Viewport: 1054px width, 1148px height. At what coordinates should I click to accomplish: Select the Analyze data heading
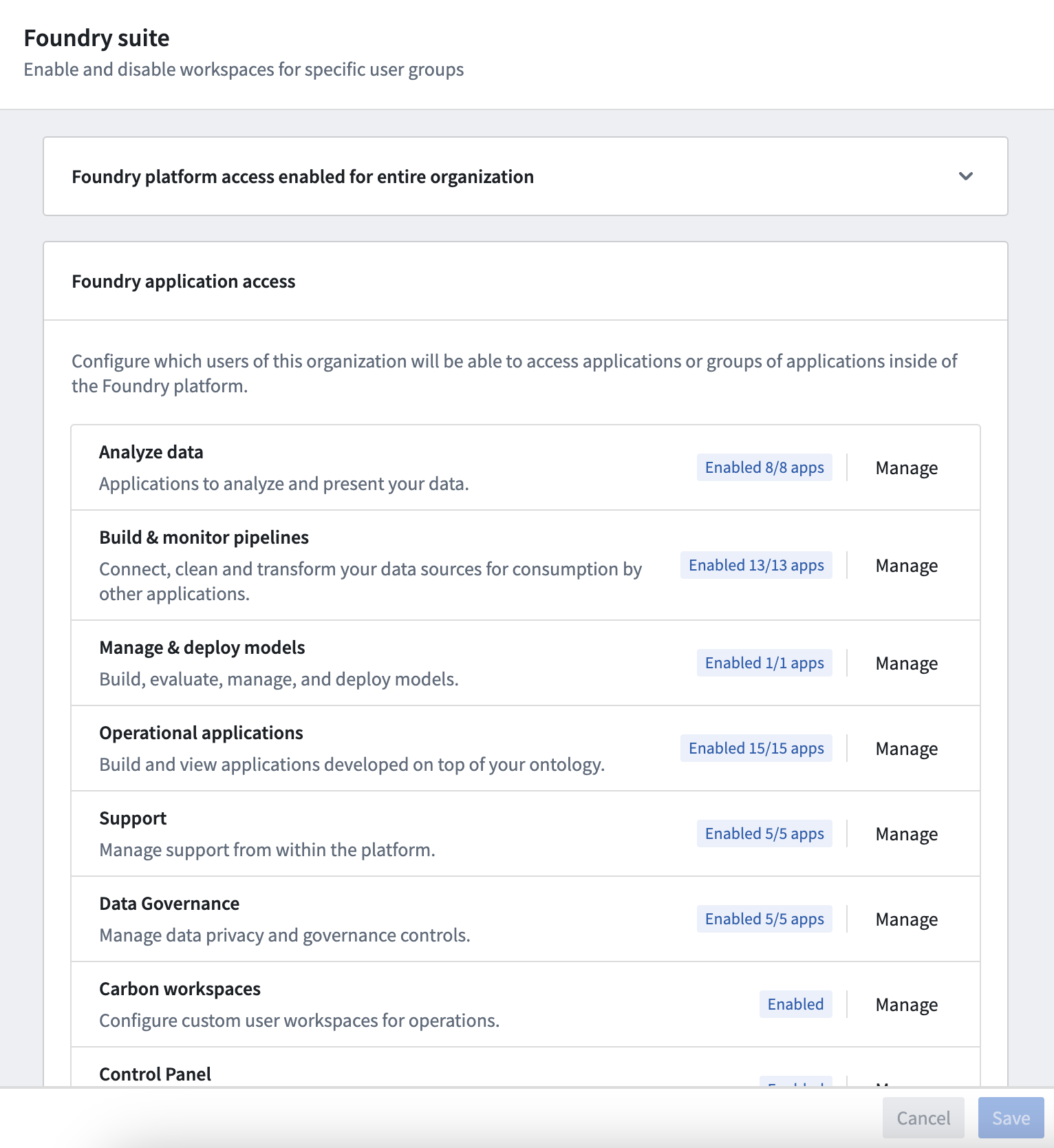tap(151, 452)
